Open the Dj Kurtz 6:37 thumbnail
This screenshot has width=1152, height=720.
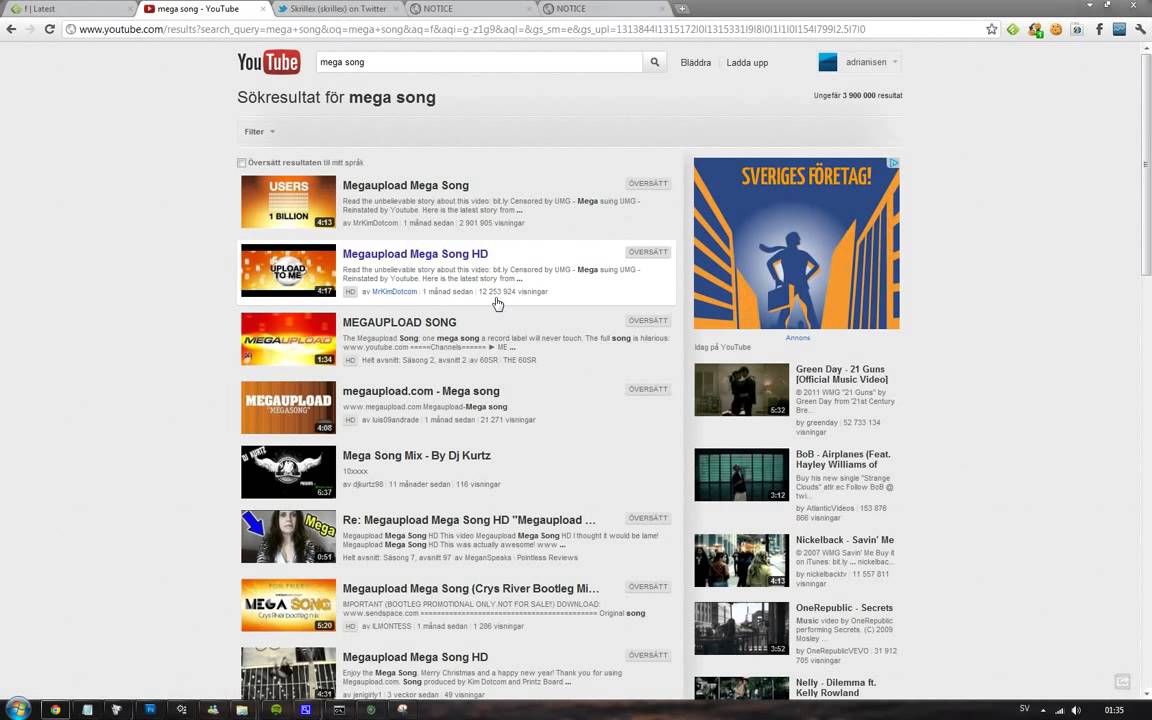coord(288,472)
